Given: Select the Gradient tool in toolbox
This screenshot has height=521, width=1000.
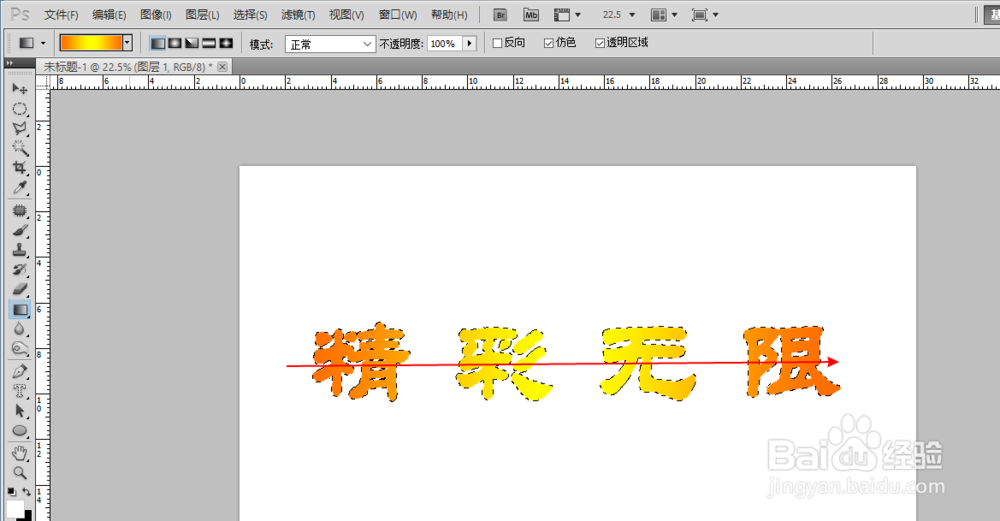Looking at the screenshot, I should 20,310.
